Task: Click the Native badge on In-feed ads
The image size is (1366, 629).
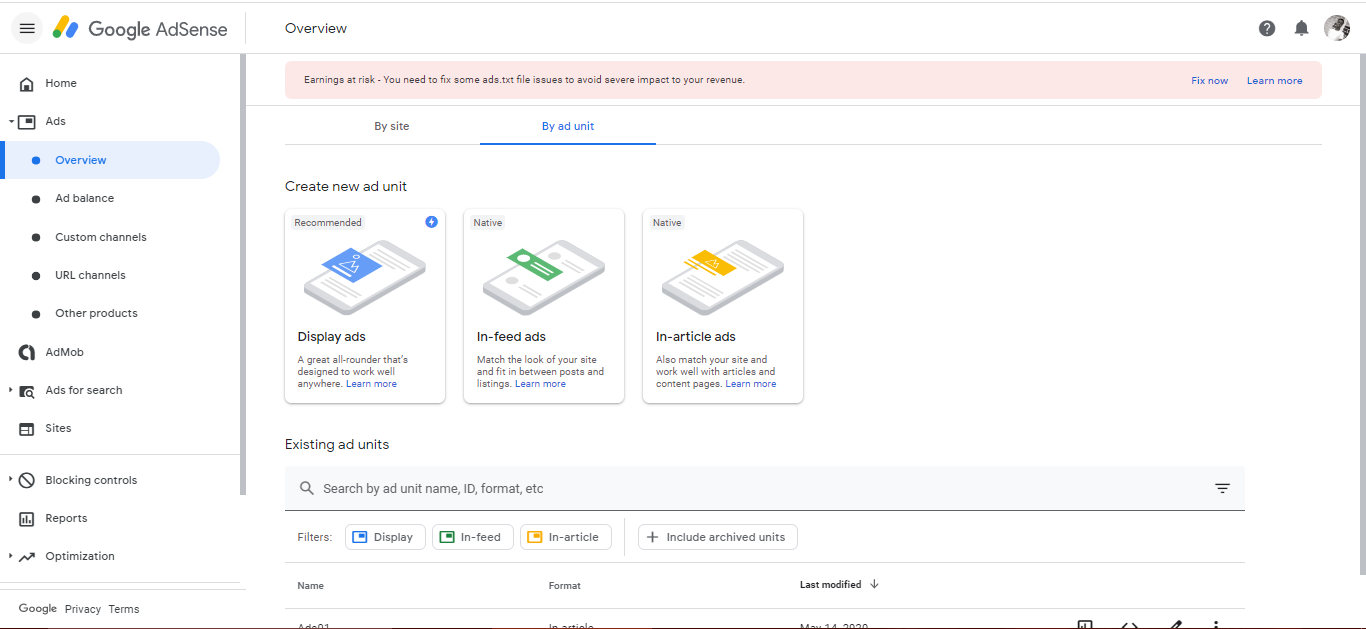Action: click(488, 223)
